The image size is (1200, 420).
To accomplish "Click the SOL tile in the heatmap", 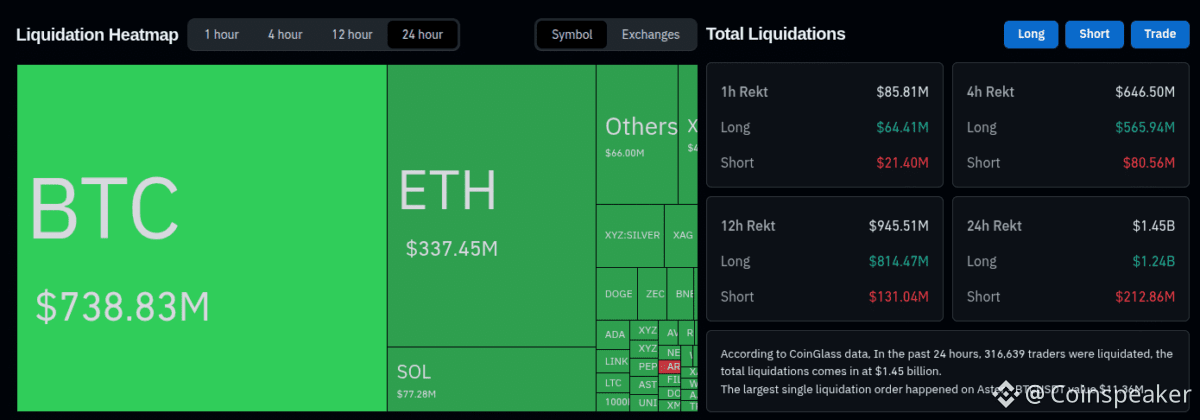I will tap(491, 379).
